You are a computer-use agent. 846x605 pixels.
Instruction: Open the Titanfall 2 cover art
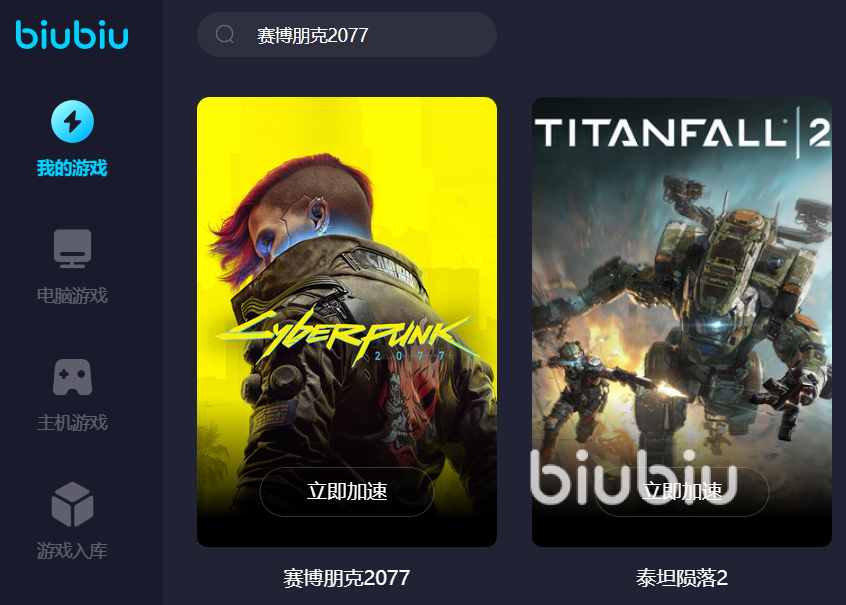682,322
